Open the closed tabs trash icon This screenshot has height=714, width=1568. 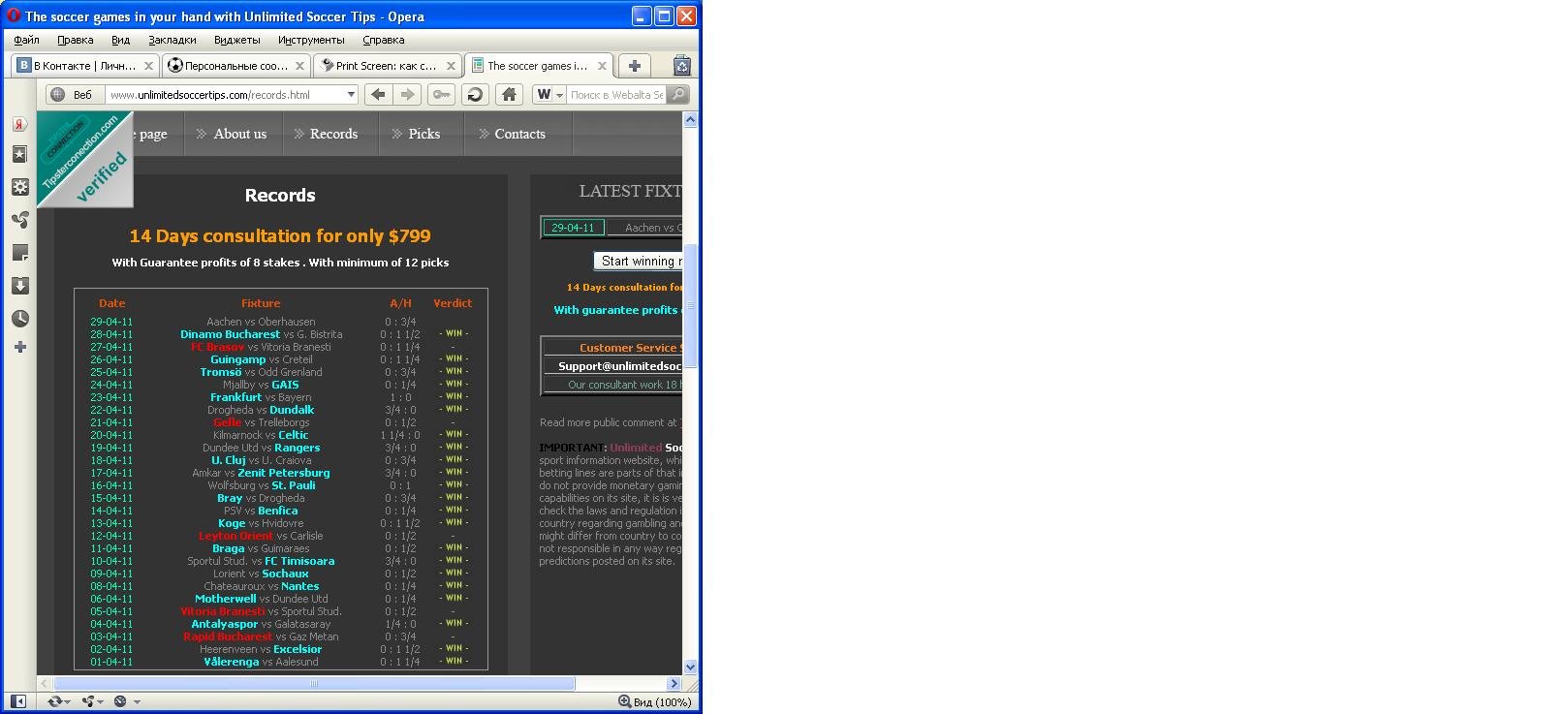pyautogui.click(x=682, y=66)
